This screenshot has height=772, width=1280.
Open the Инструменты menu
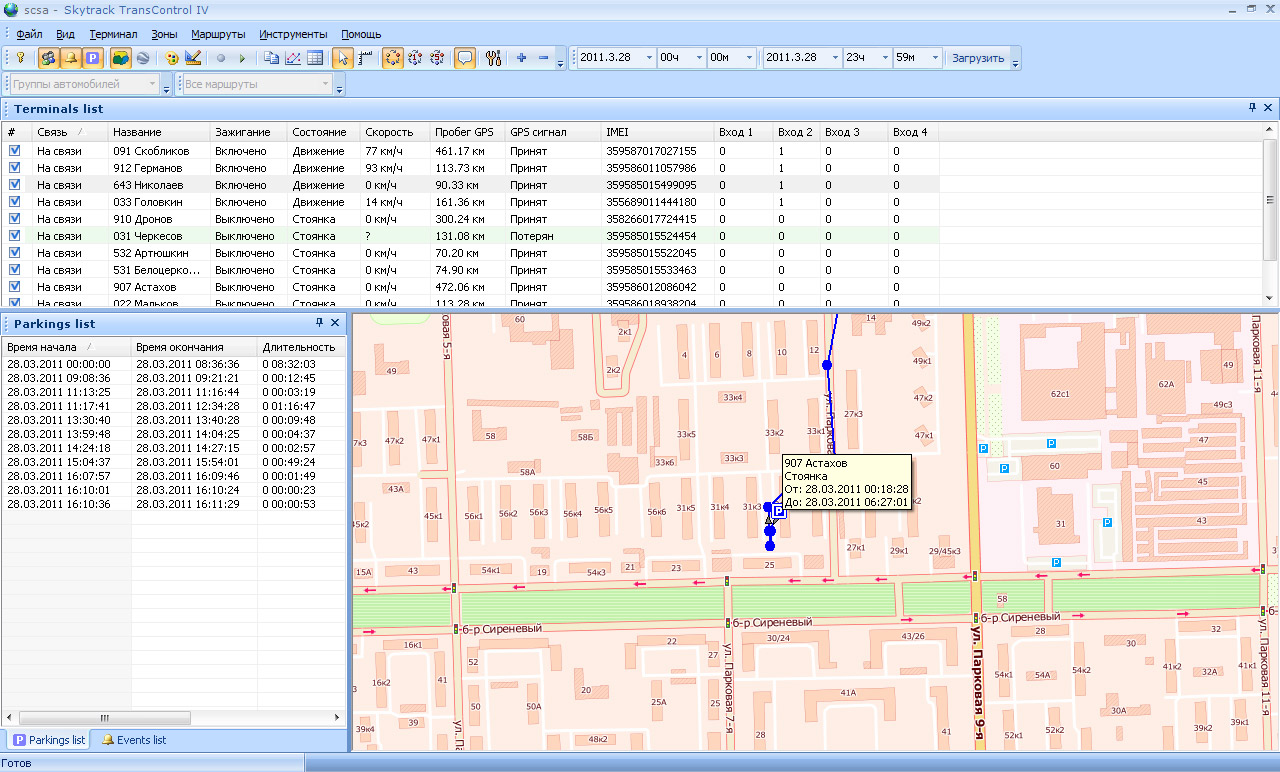click(293, 34)
